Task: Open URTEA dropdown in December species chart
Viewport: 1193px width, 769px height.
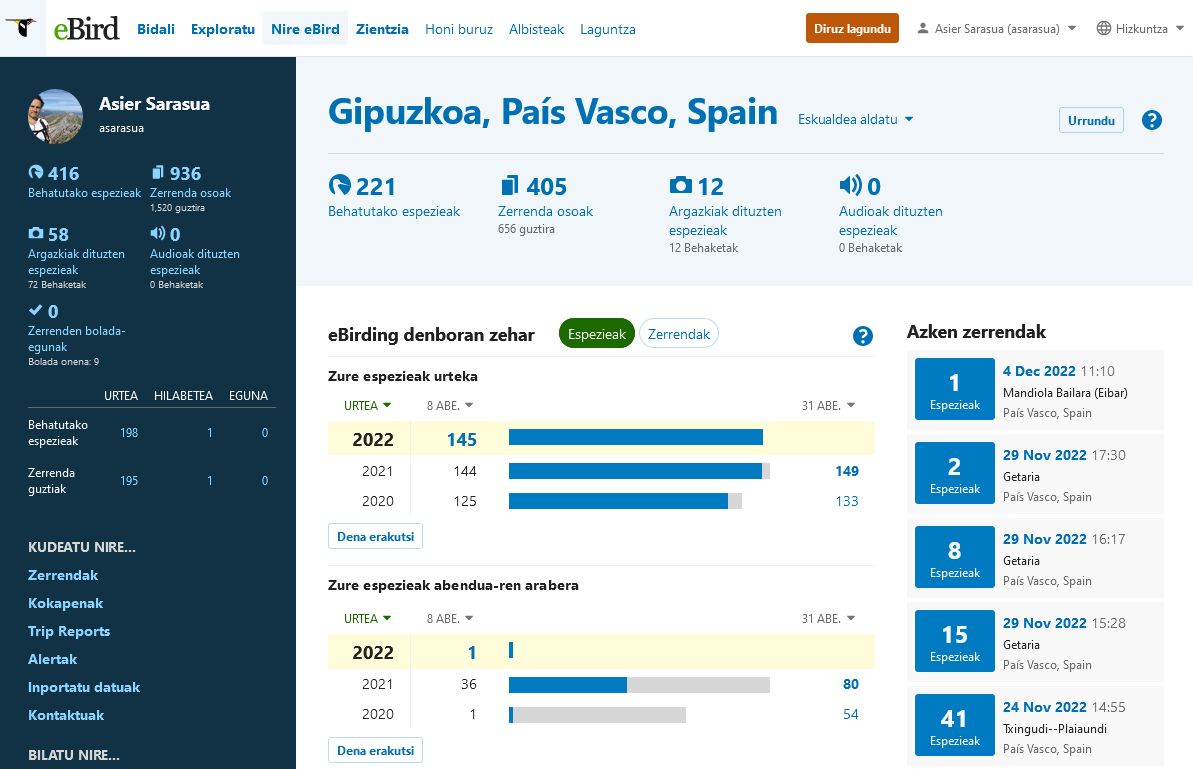Action: click(x=367, y=618)
